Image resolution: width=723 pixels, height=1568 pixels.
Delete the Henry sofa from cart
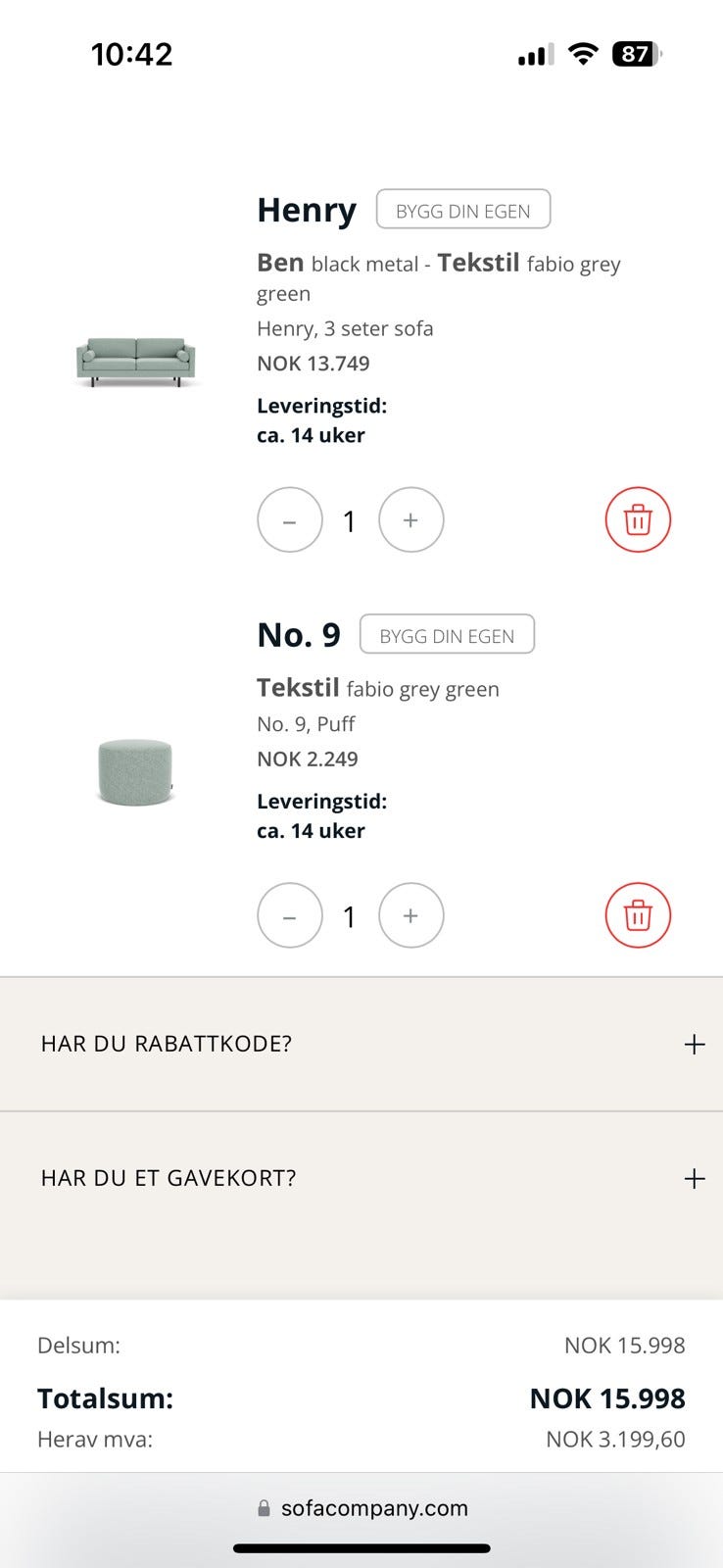638,519
